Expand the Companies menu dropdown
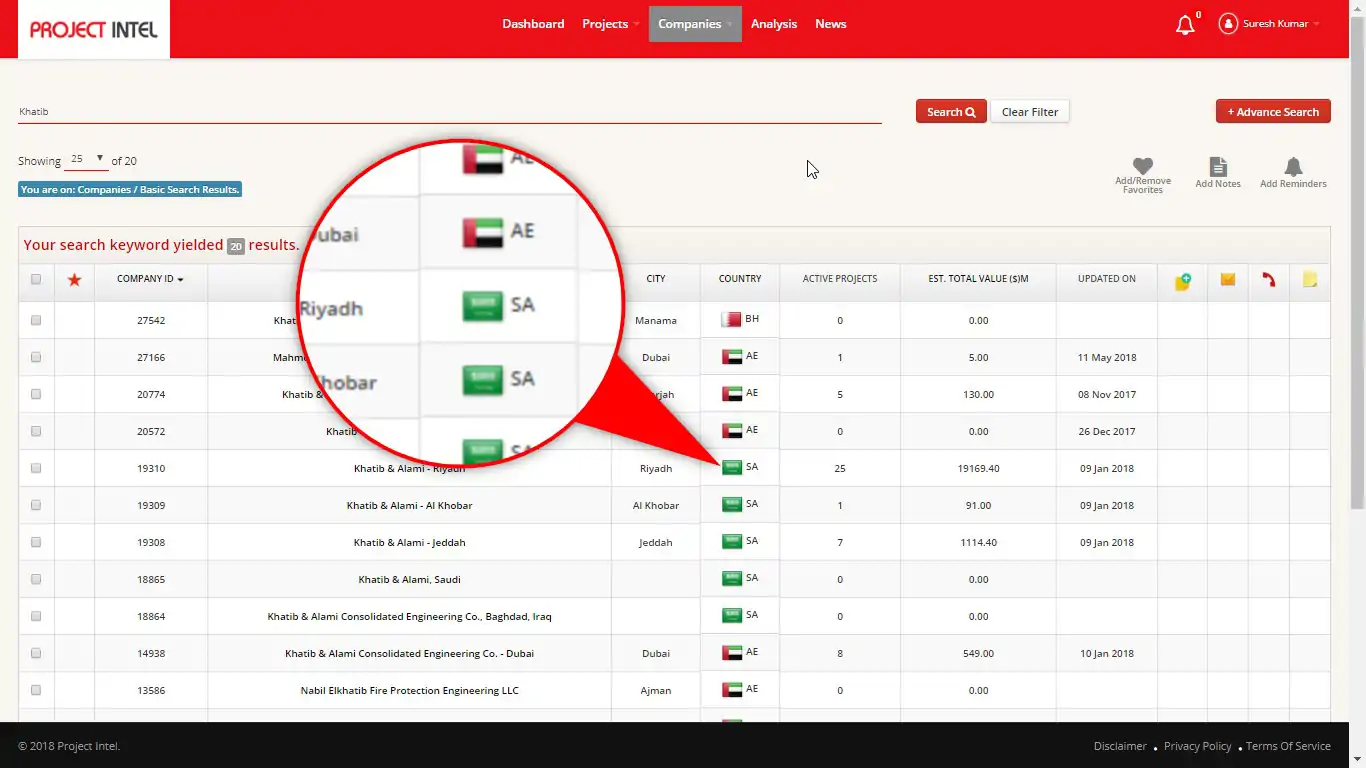Image resolution: width=1366 pixels, height=768 pixels. coord(695,24)
